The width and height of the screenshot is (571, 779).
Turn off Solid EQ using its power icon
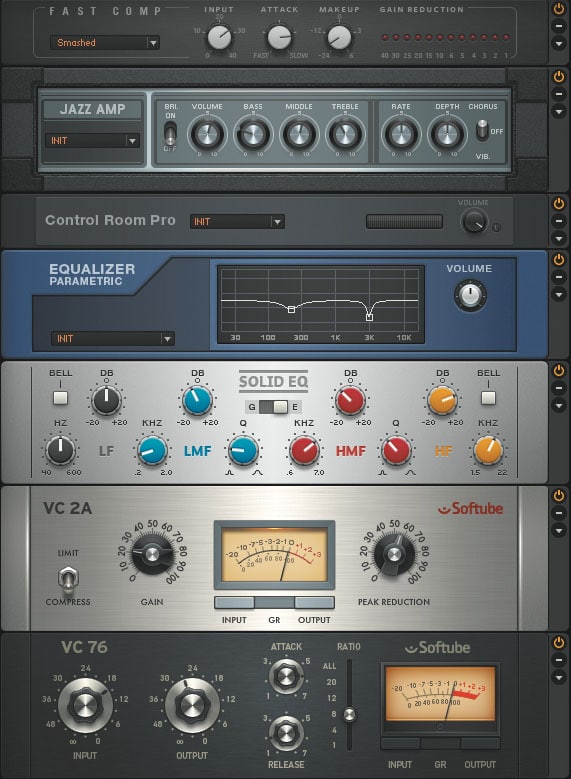pos(559,370)
